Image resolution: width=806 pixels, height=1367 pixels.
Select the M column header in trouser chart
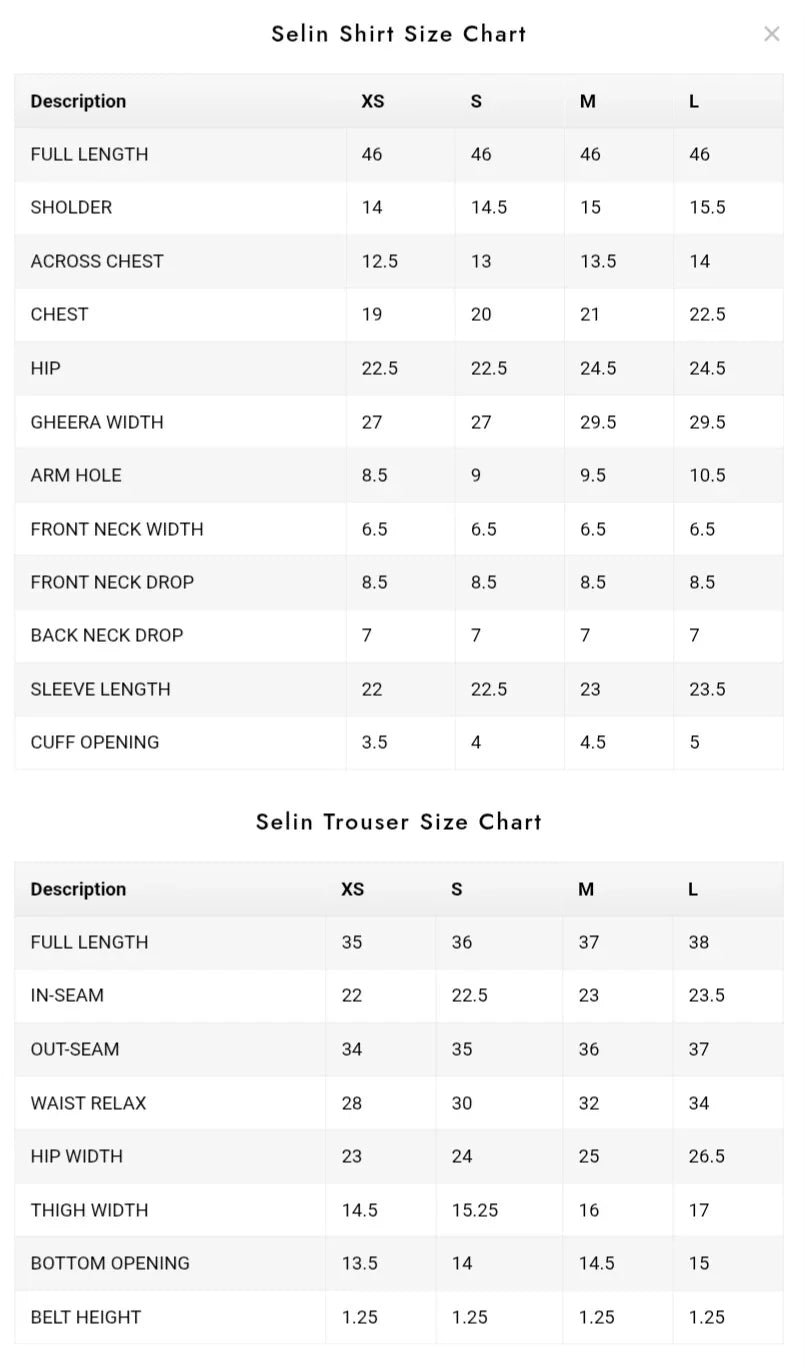586,889
